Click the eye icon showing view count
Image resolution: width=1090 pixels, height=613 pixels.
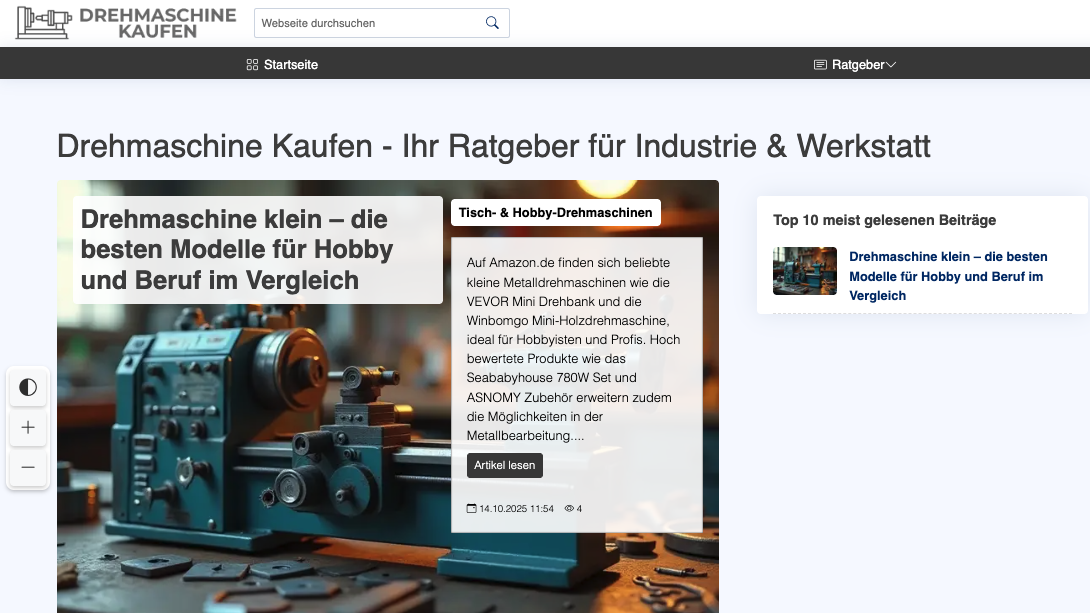tap(567, 508)
